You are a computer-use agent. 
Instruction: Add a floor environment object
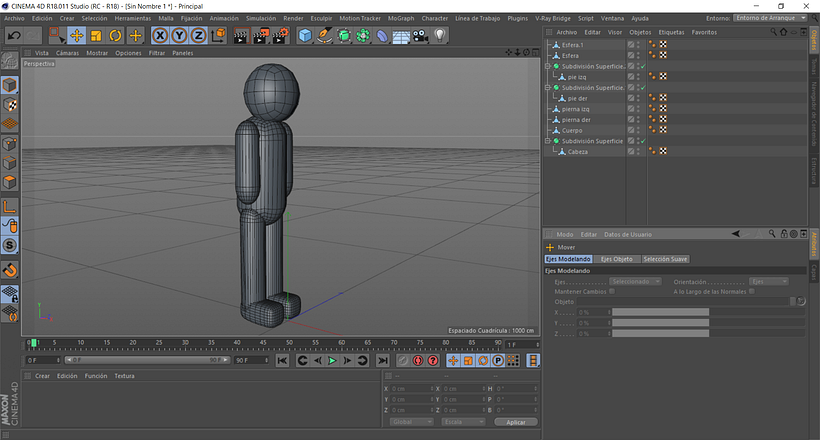coord(401,36)
